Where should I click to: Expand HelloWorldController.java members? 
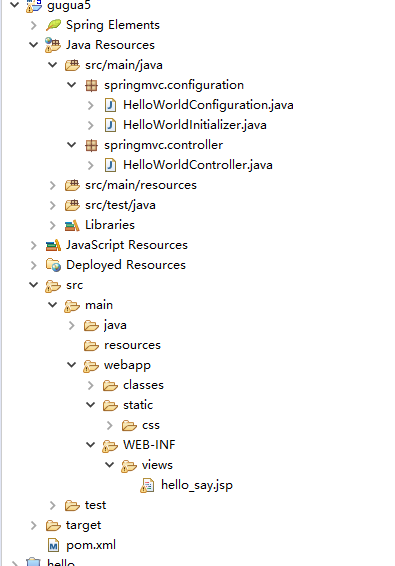[x=91, y=166]
